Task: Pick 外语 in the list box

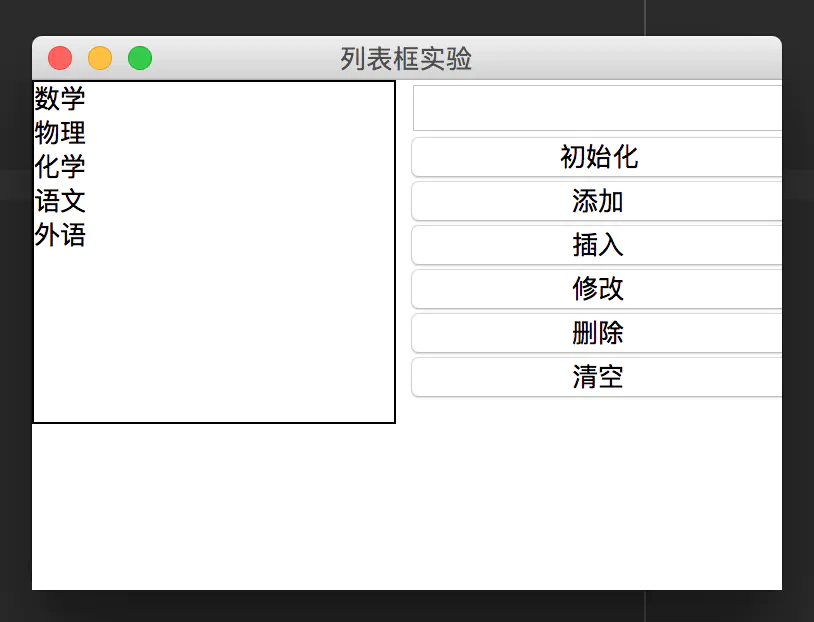Action: point(60,235)
